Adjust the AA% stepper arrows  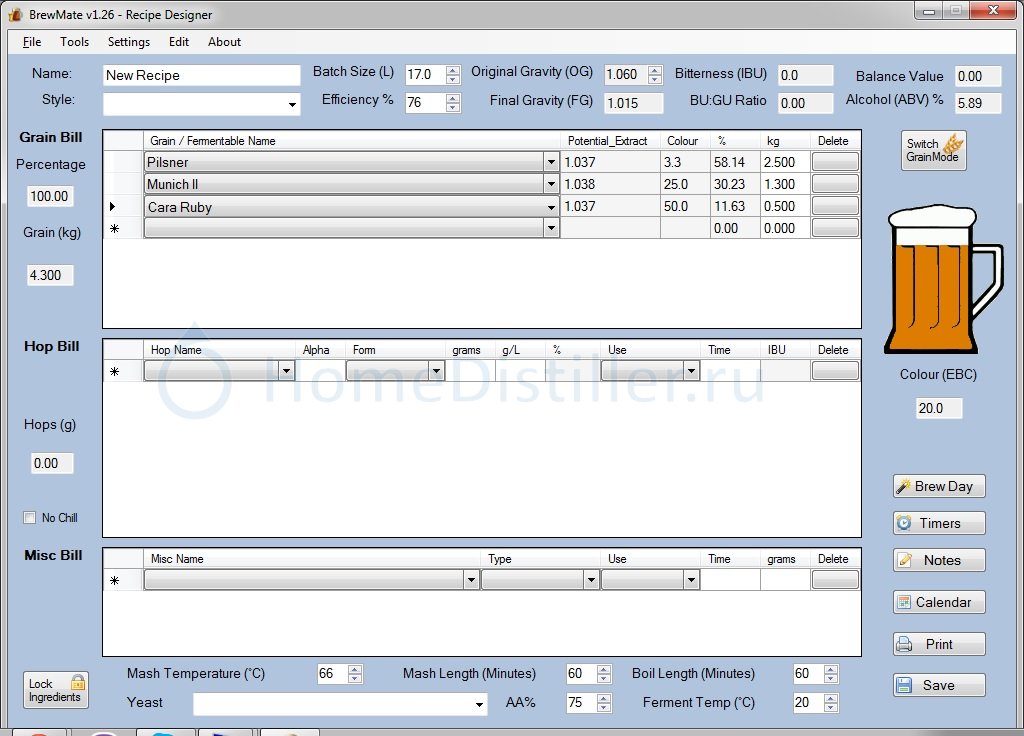(x=604, y=703)
